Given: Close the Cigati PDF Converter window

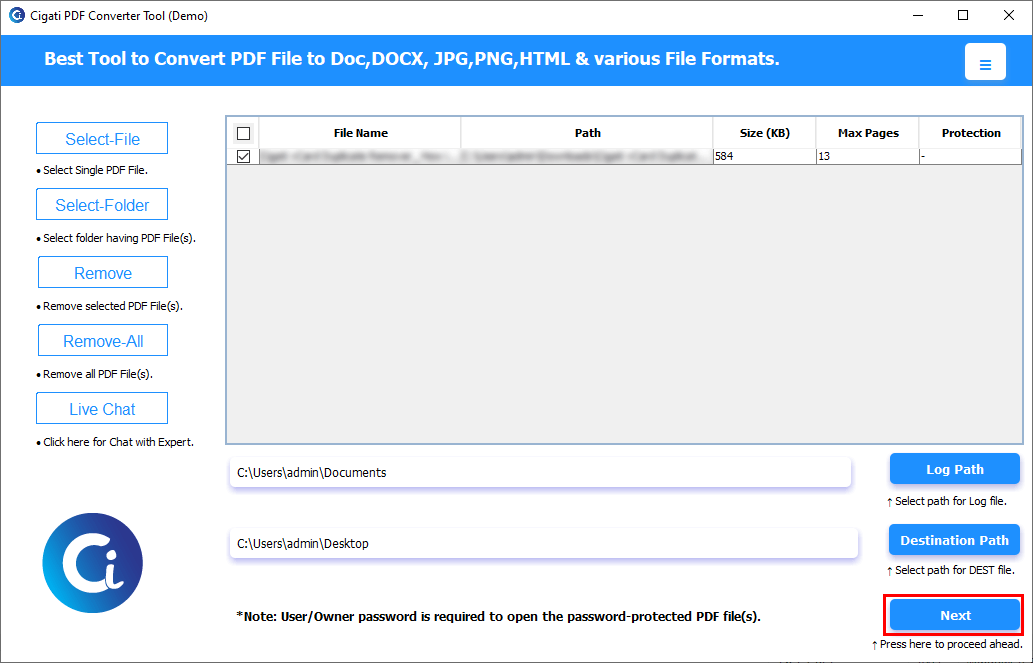Looking at the screenshot, I should (1009, 15).
